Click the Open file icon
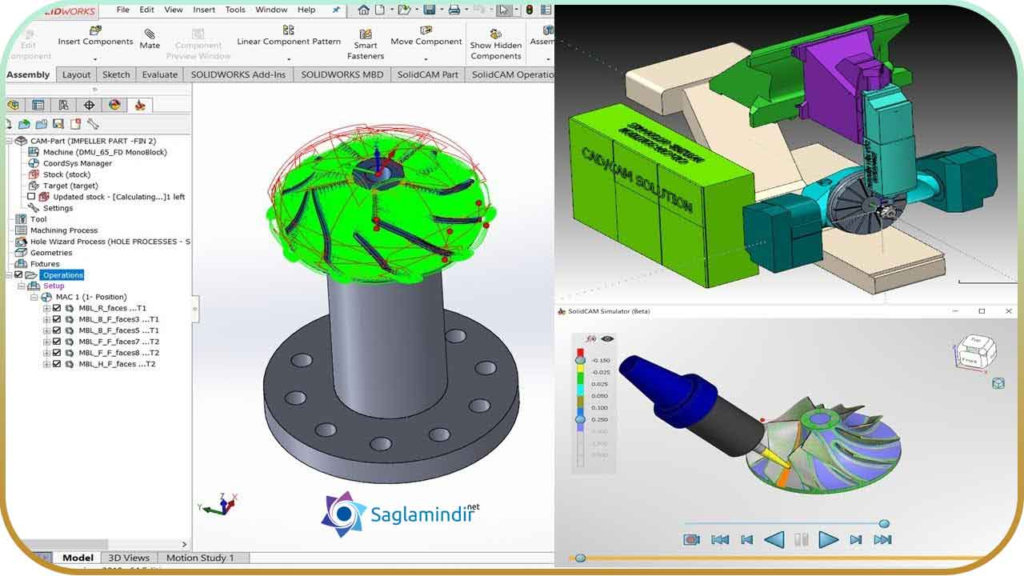 point(404,10)
